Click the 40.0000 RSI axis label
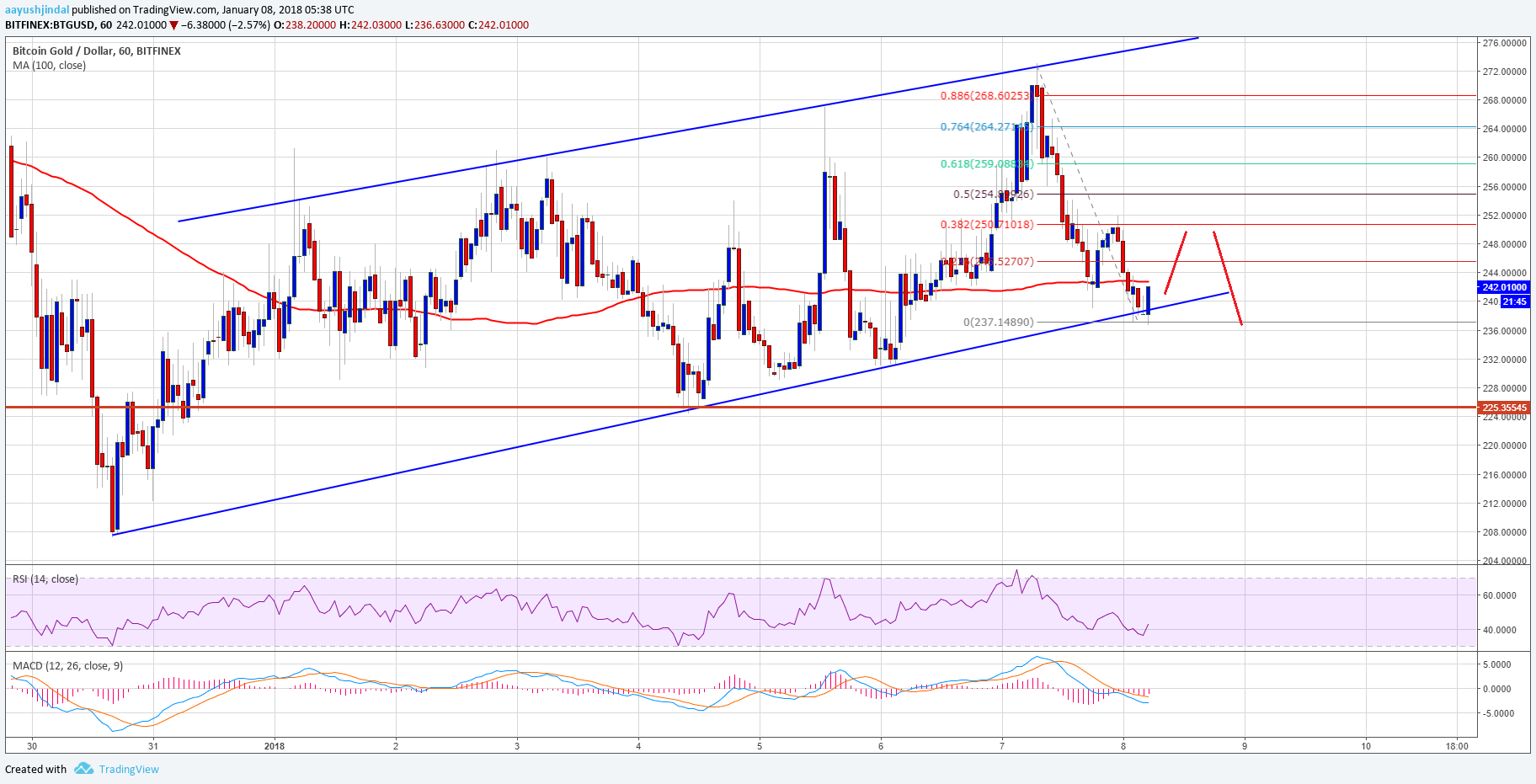The height and width of the screenshot is (784, 1536). click(1500, 630)
